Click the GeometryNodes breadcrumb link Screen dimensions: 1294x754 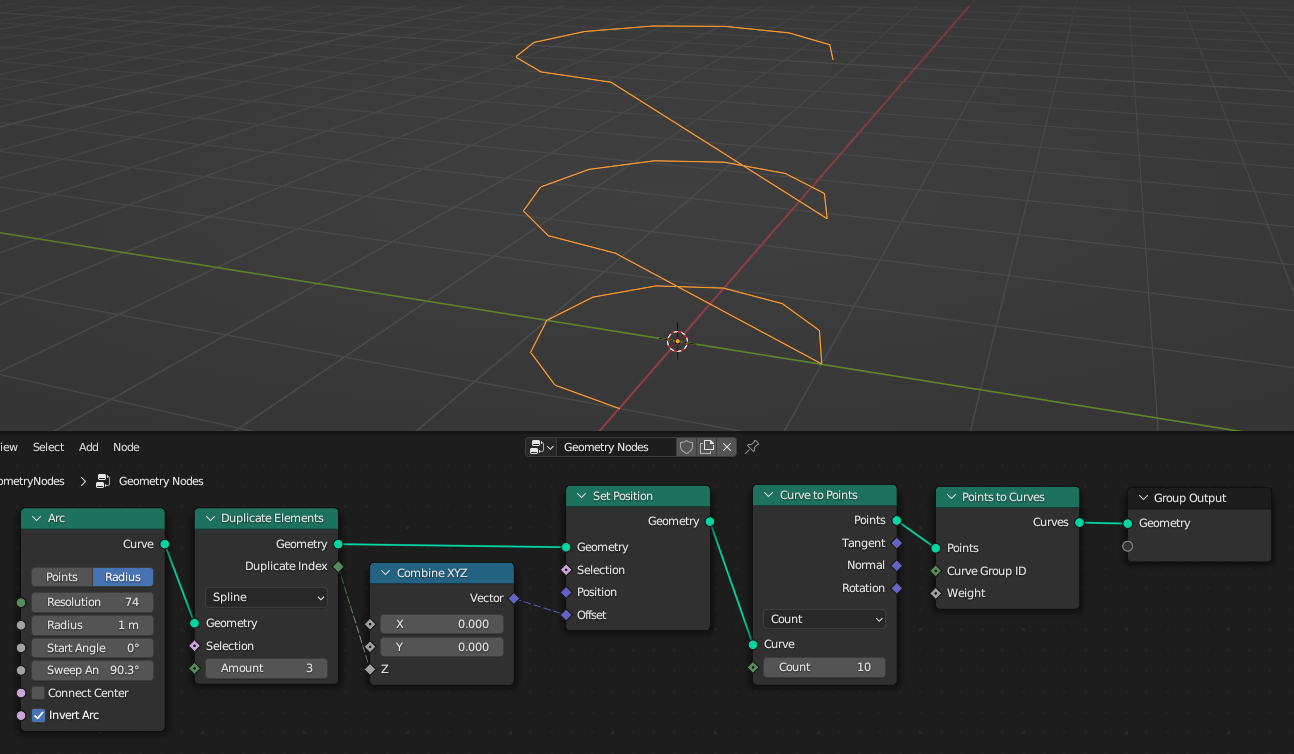pos(34,480)
